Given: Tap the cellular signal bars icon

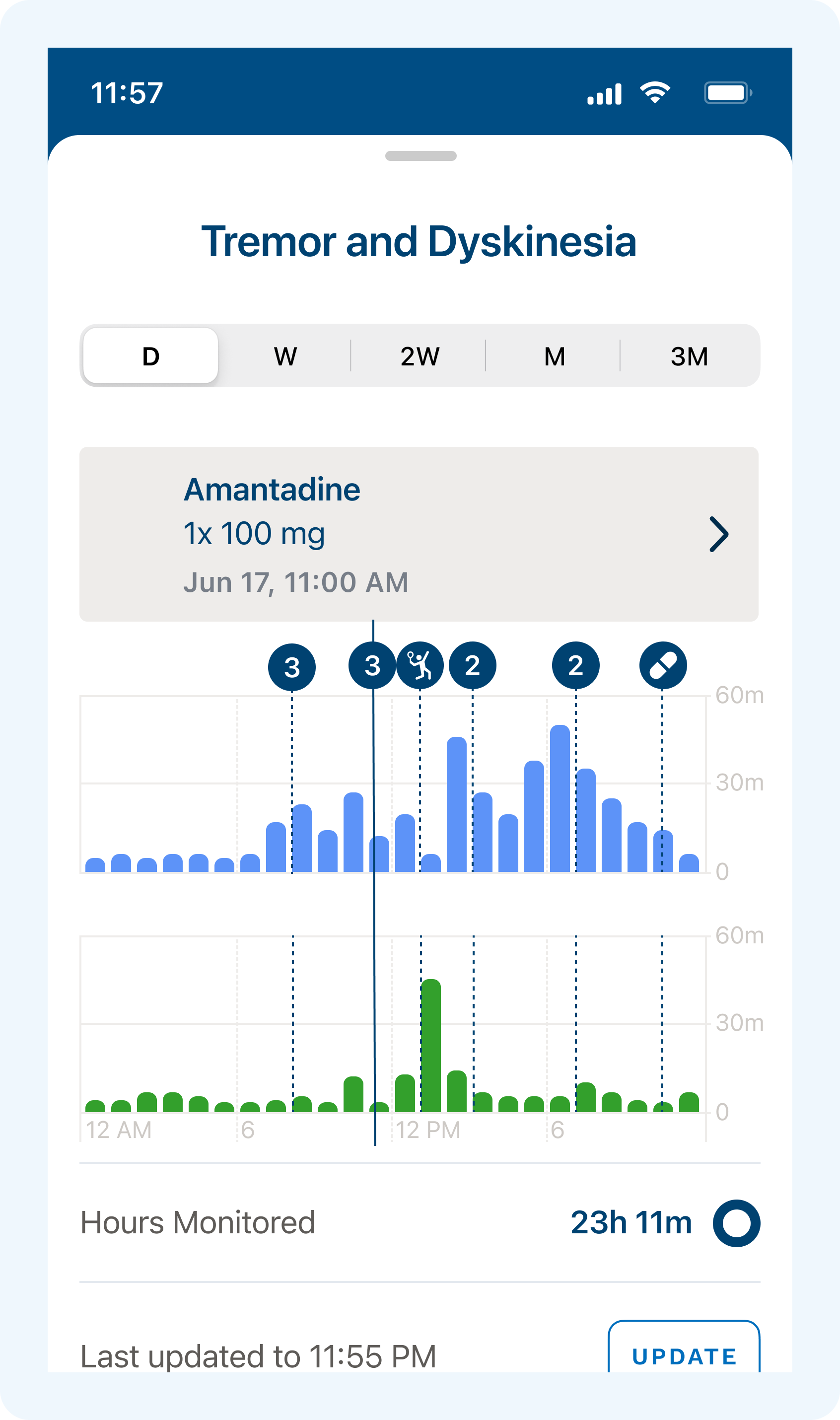Looking at the screenshot, I should (x=604, y=94).
